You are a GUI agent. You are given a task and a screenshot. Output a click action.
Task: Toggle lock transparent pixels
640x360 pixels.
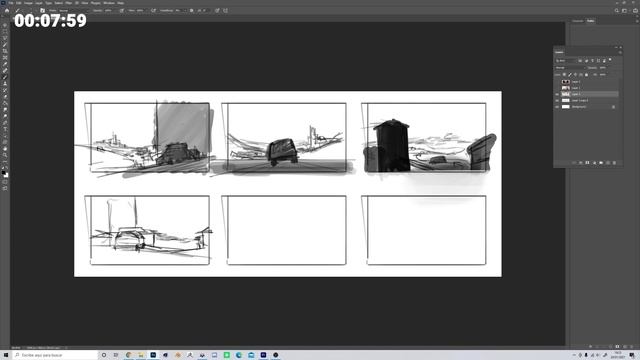(x=565, y=75)
